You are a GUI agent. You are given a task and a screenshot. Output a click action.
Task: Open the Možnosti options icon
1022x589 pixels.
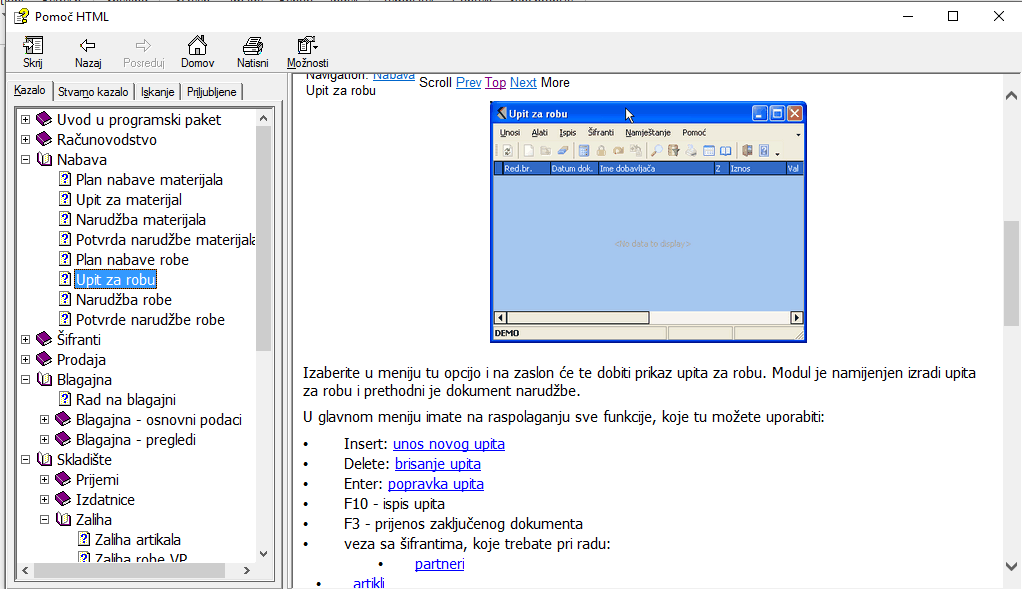[307, 46]
